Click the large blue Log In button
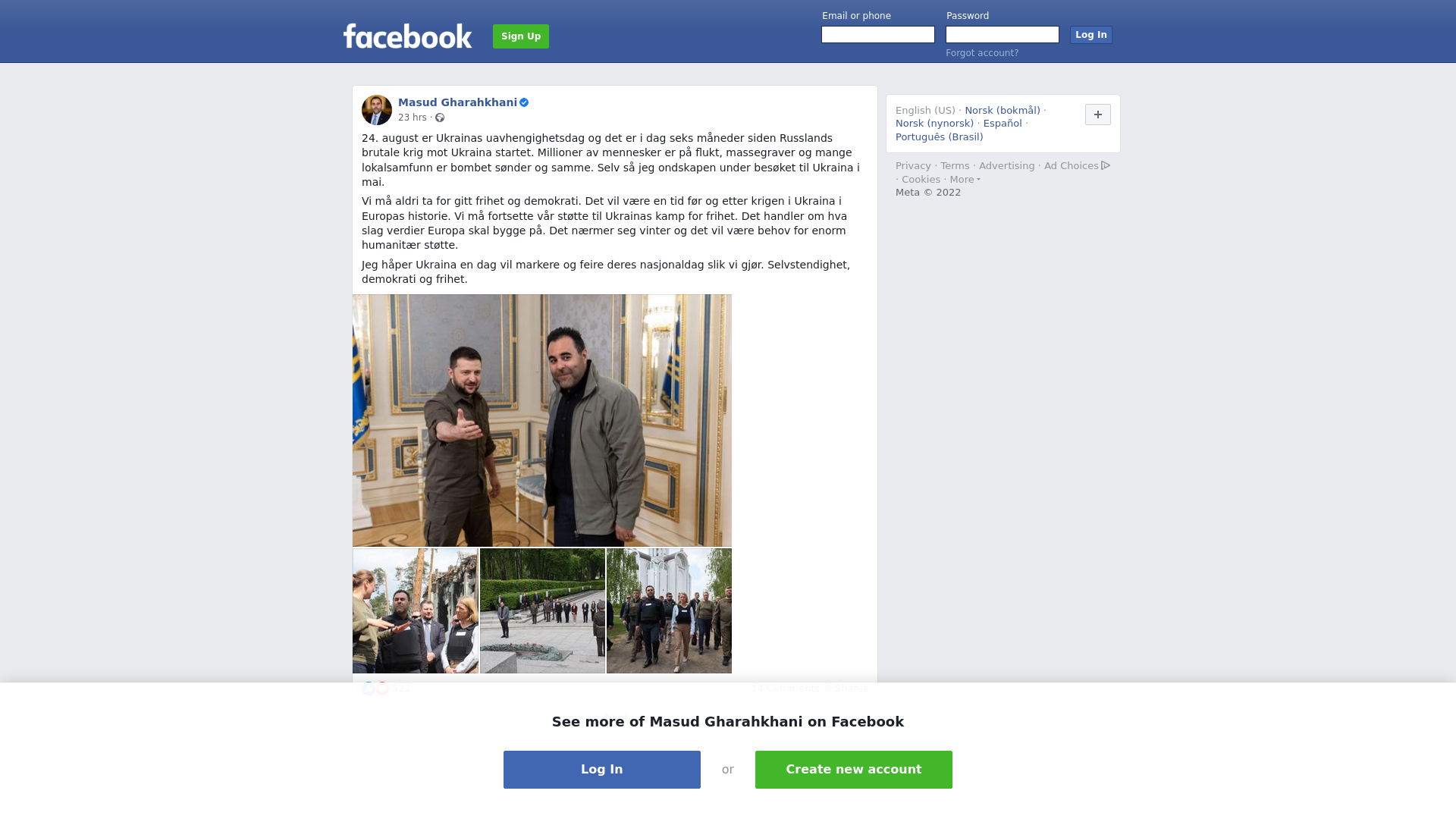1456x819 pixels. pos(602,770)
